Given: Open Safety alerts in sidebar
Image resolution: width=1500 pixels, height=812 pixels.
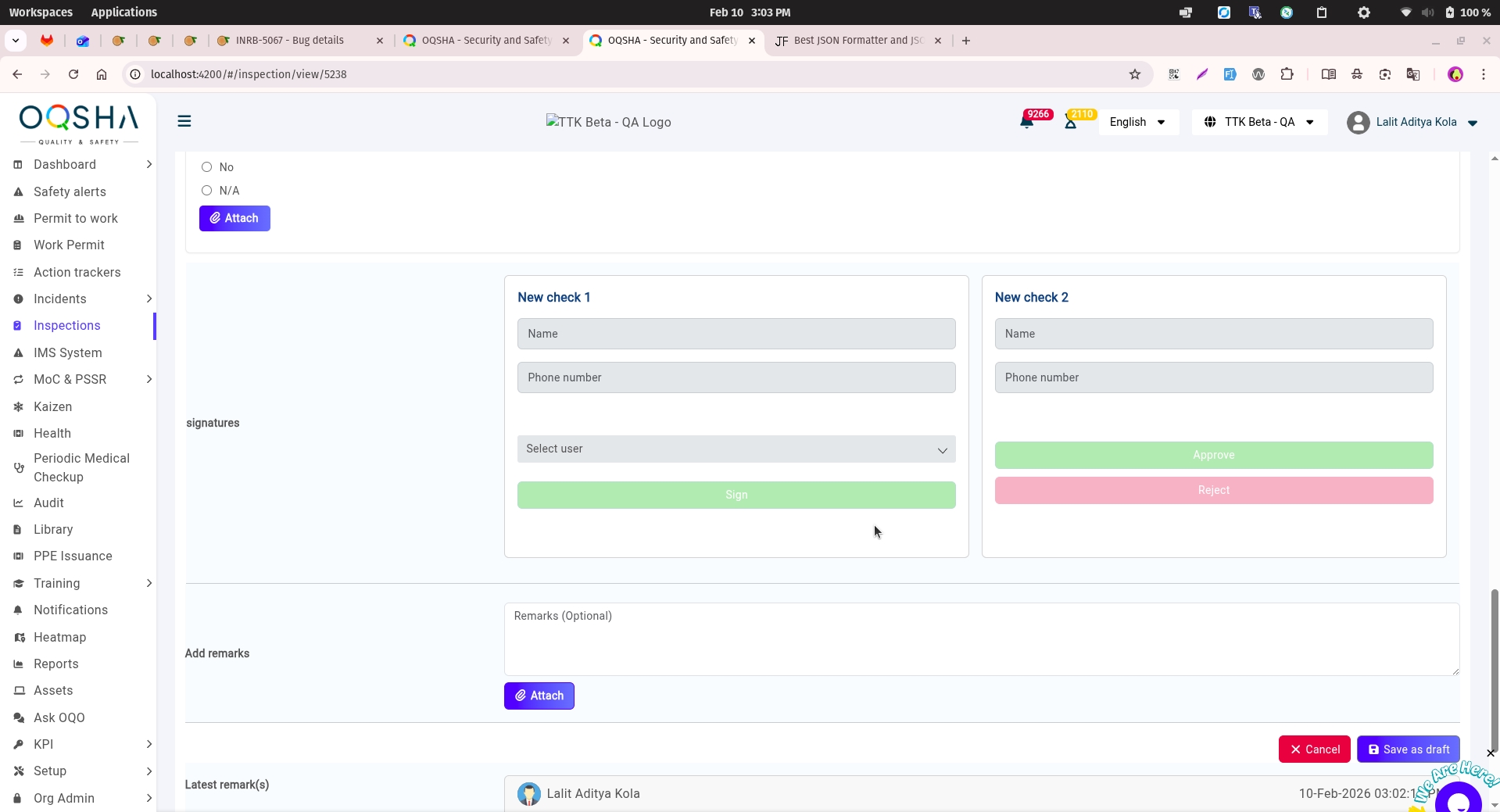Looking at the screenshot, I should coord(70,191).
